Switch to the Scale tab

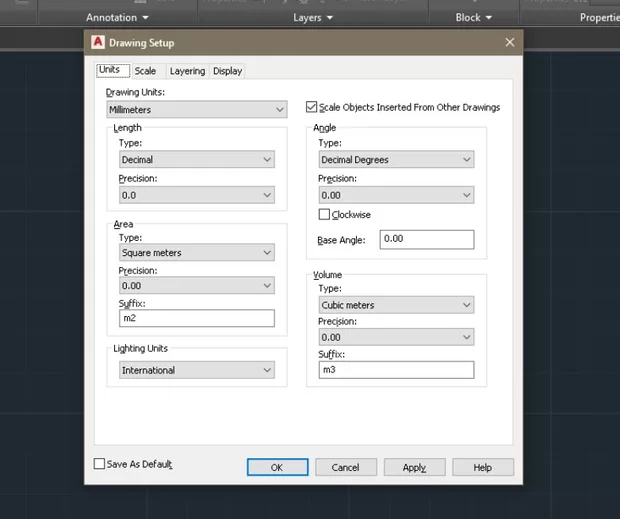[145, 71]
